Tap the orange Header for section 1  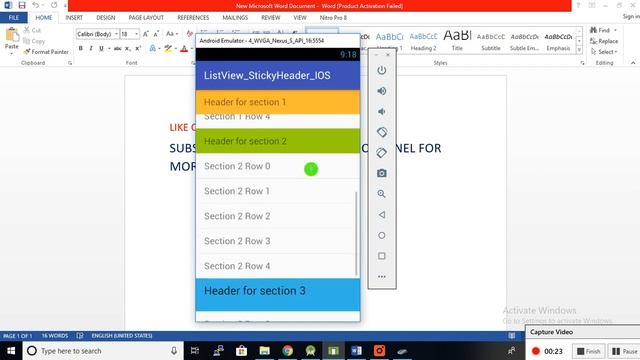(278, 102)
